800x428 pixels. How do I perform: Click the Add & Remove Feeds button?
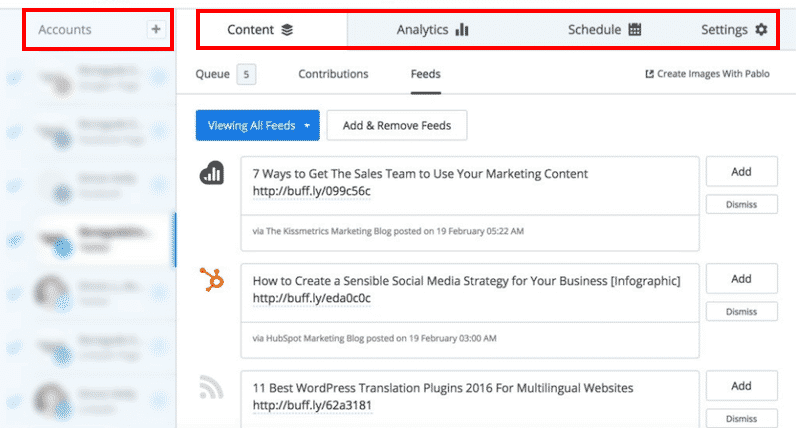coord(396,125)
